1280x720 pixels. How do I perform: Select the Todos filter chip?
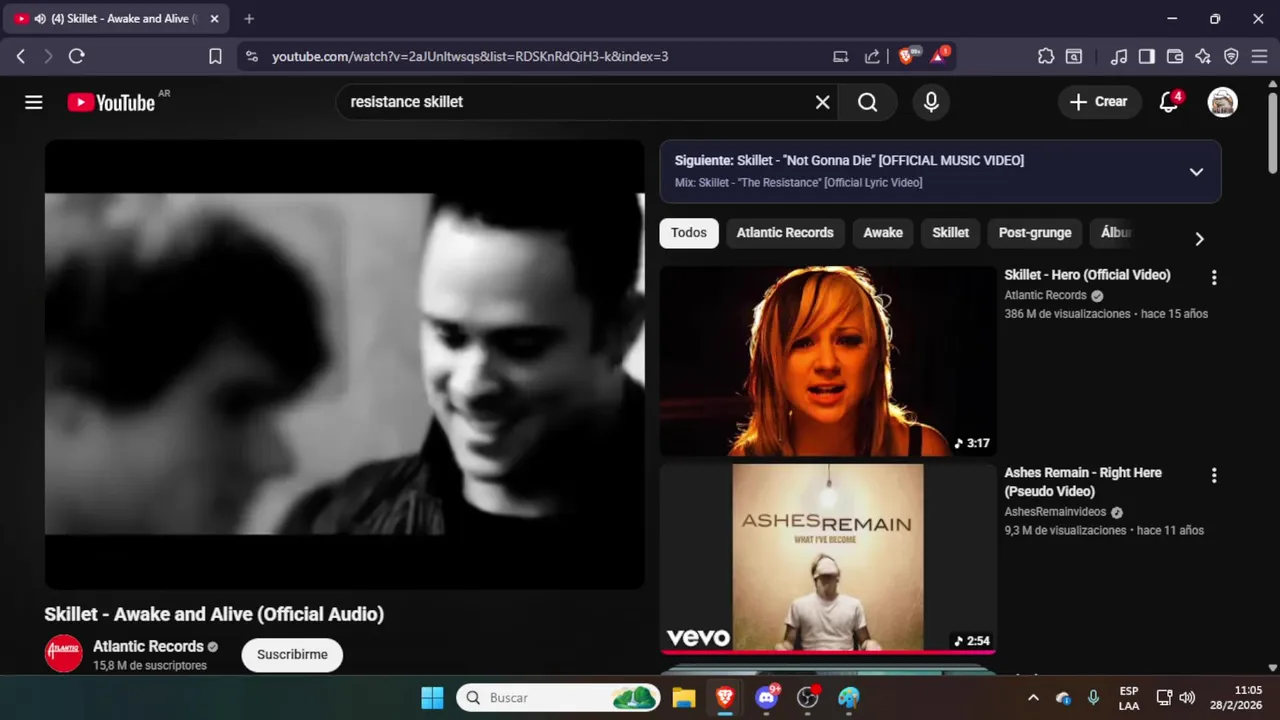click(x=689, y=233)
